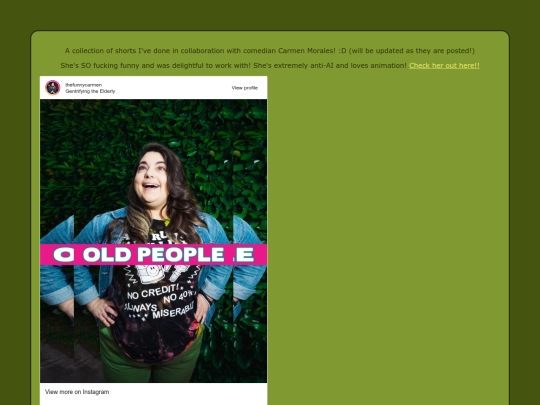Open the 'Check her out here!!' link
540x405 pixels.
[444, 65]
